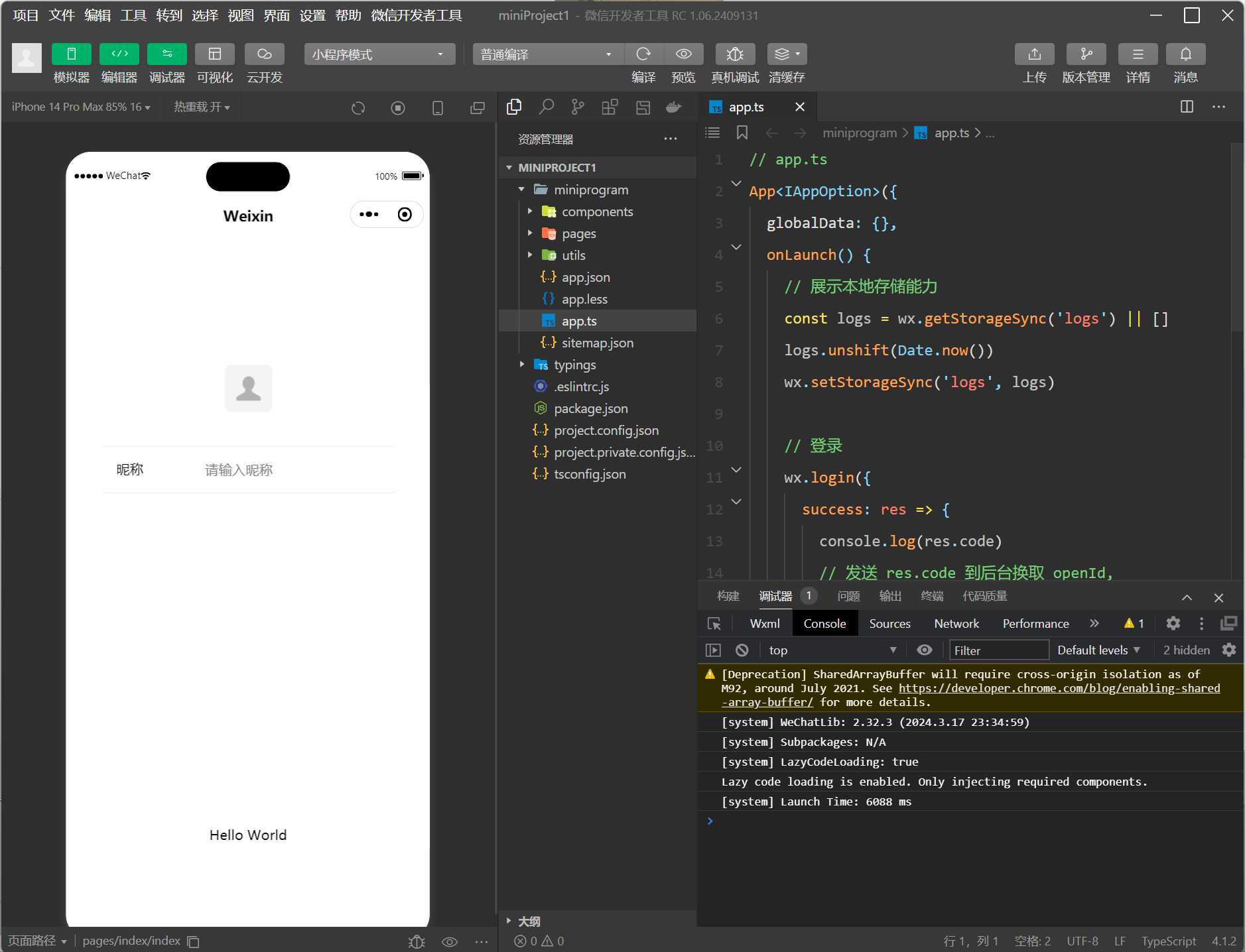Click the split editor icon
Image resolution: width=1245 pixels, height=952 pixels.
pyautogui.click(x=1187, y=107)
